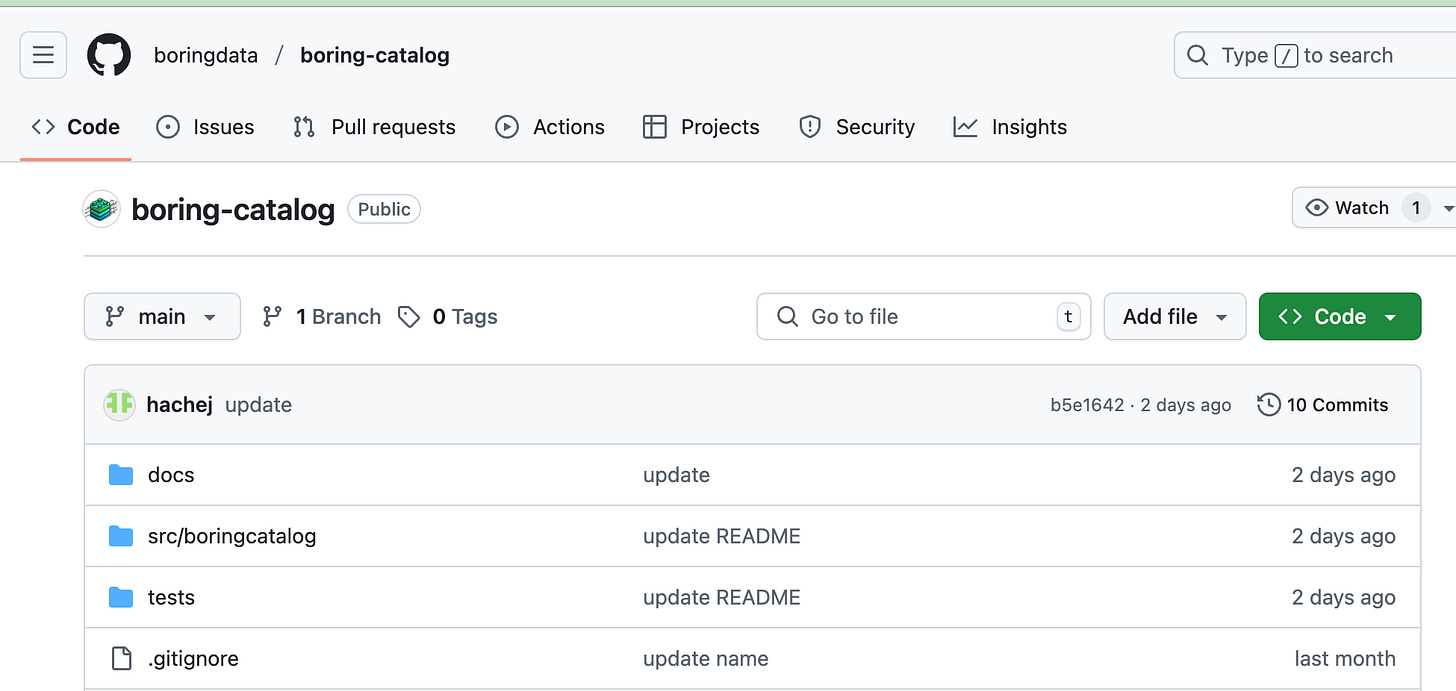Click the .gitignore file icon
The height and width of the screenshot is (691, 1456).
click(x=121, y=658)
